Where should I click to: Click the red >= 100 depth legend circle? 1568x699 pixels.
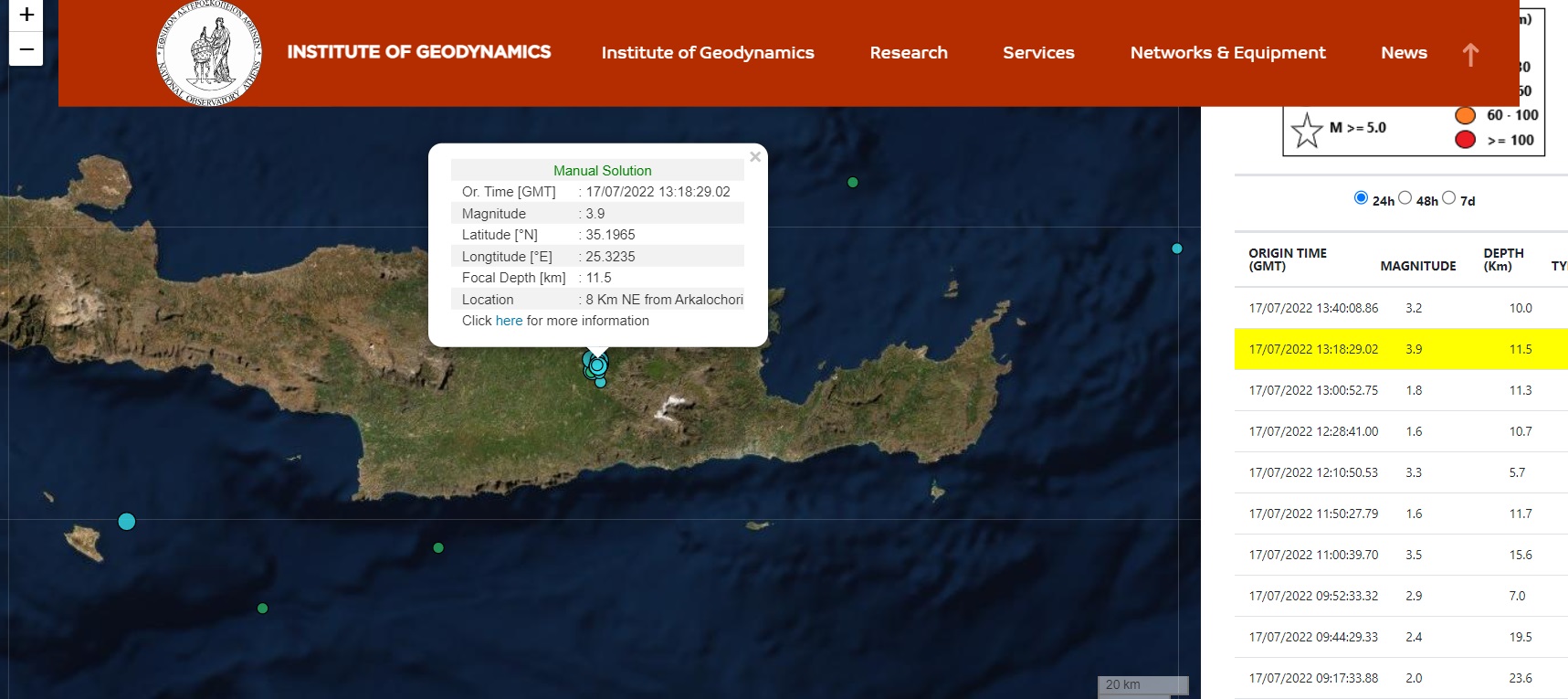(x=1465, y=140)
